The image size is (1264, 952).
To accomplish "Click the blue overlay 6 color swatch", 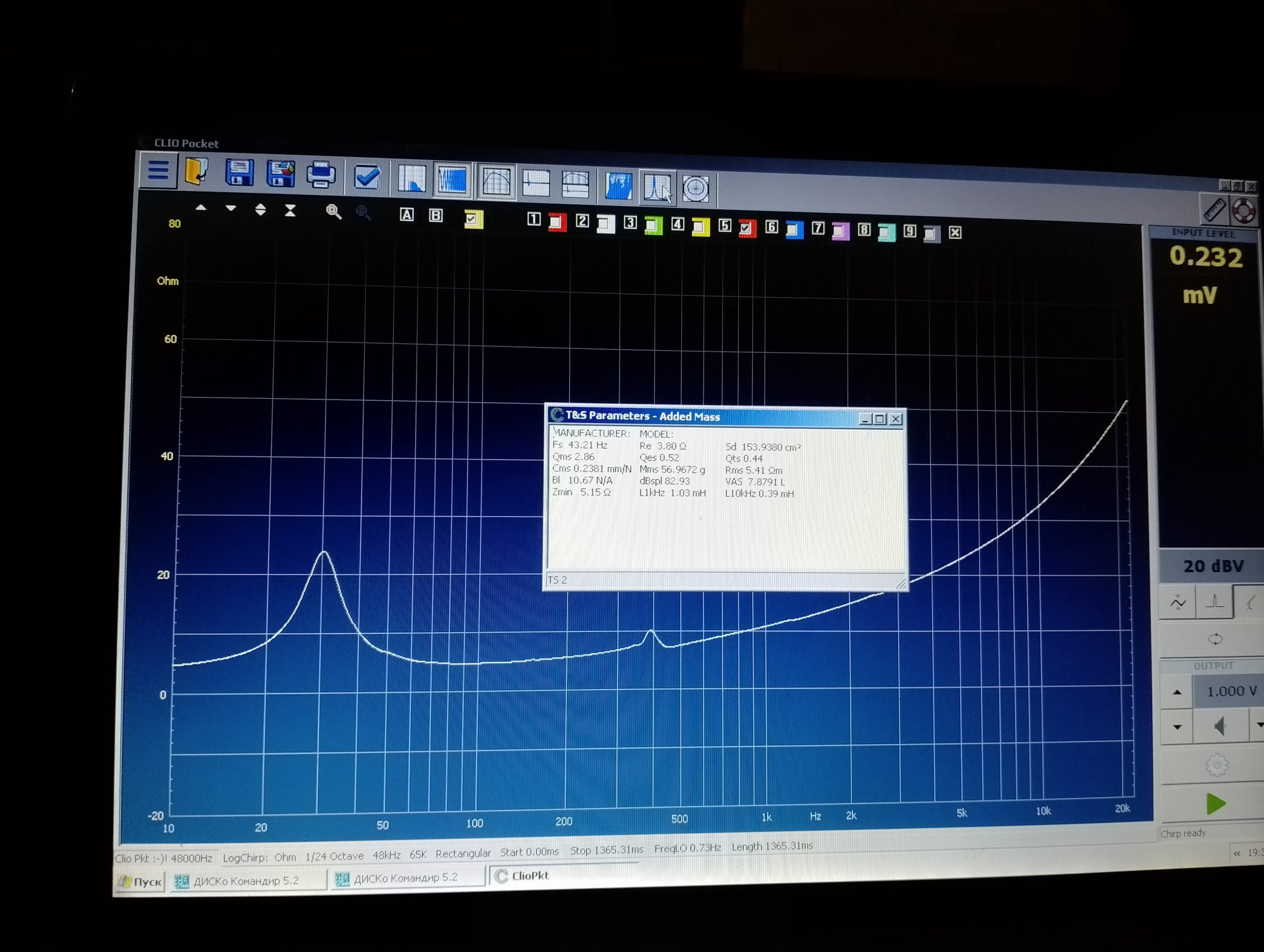I will tap(794, 229).
